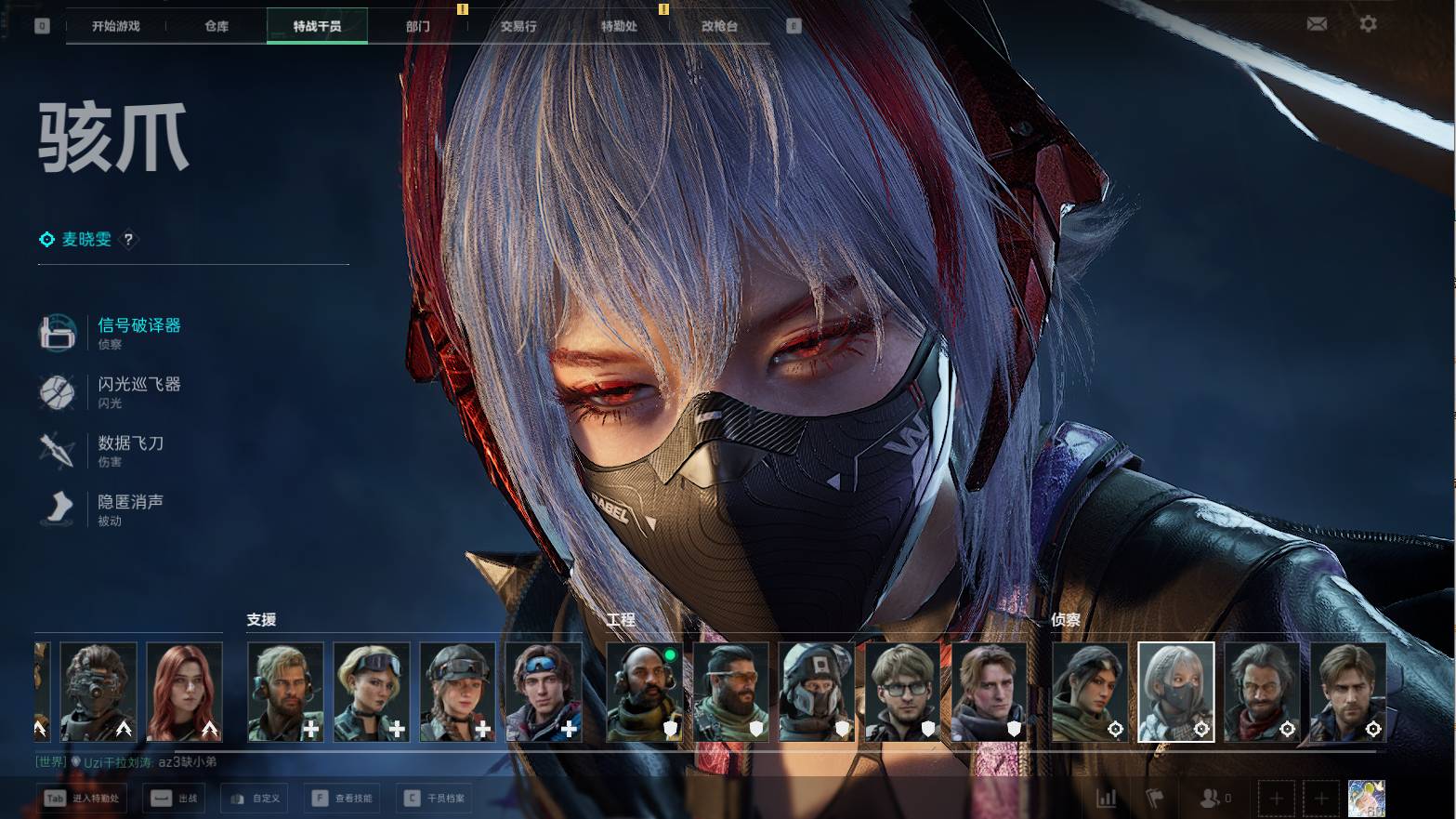The height and width of the screenshot is (819, 1456).
Task: Select blonde support operator with goggles
Action: (372, 693)
